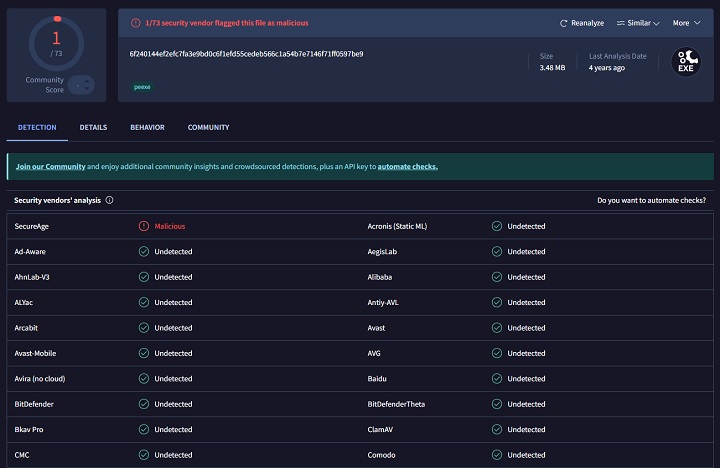Click the EXE file type icon
Viewport: 720px width, 468px height.
point(687,61)
